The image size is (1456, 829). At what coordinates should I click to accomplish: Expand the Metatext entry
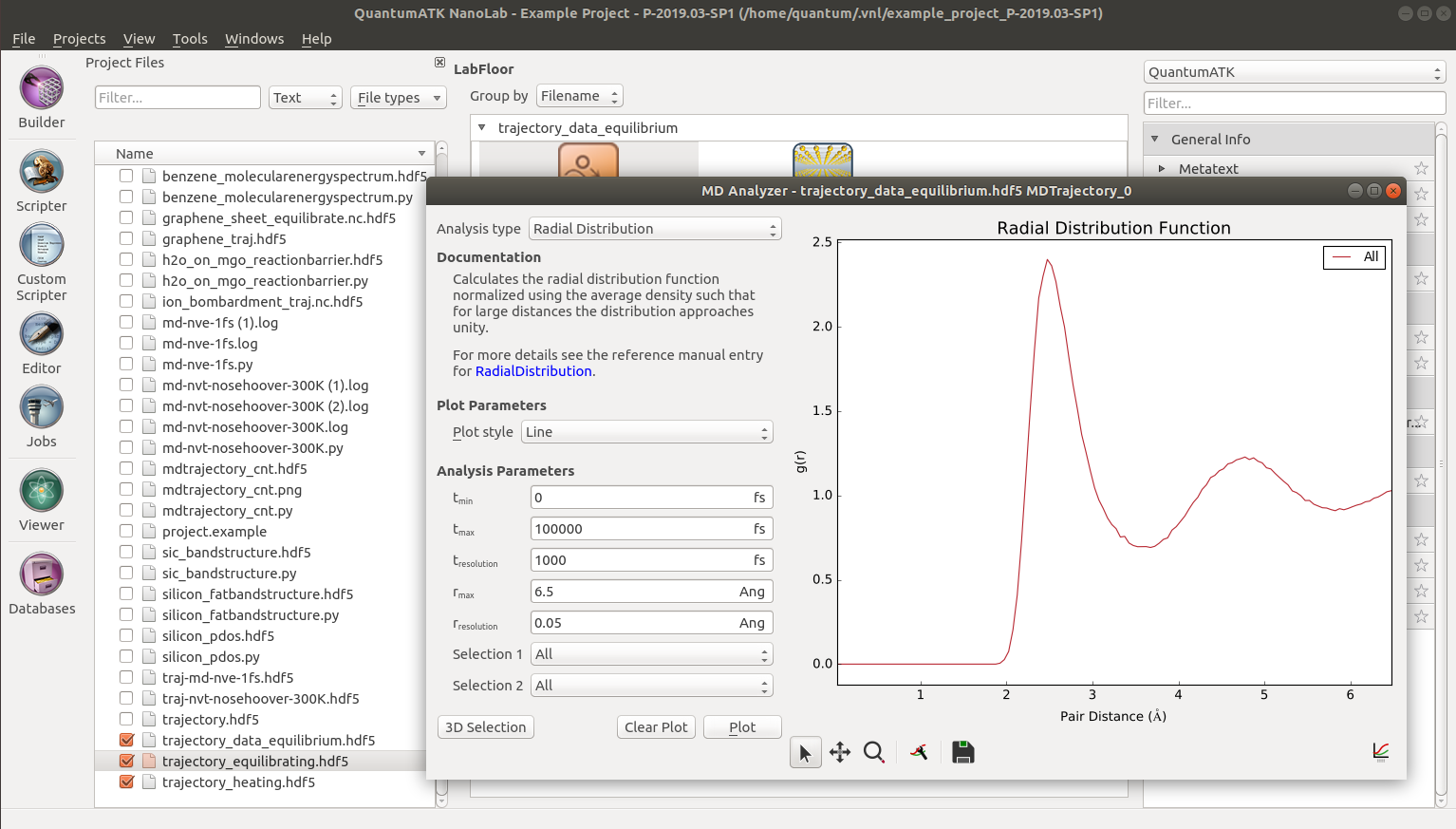(1162, 168)
